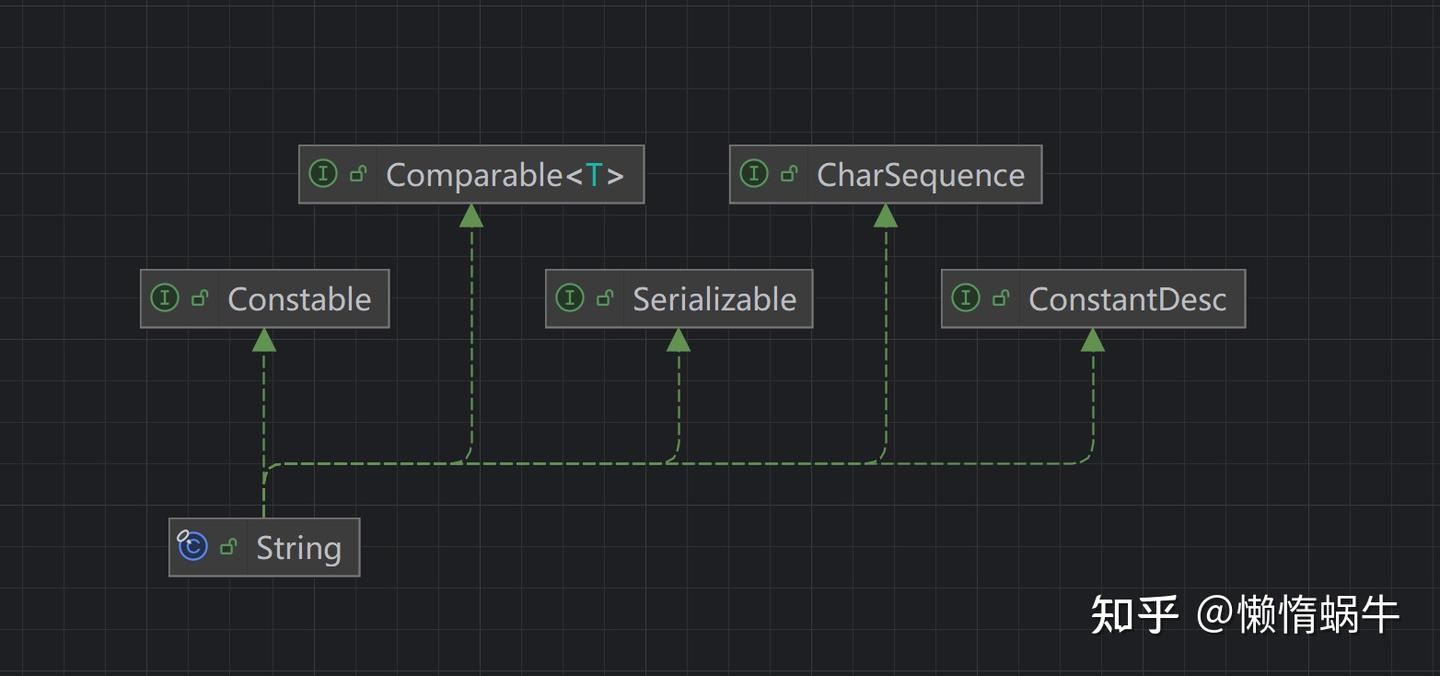Click the public lock icon beside Constable
1440x676 pixels.
pyautogui.click(x=200, y=299)
